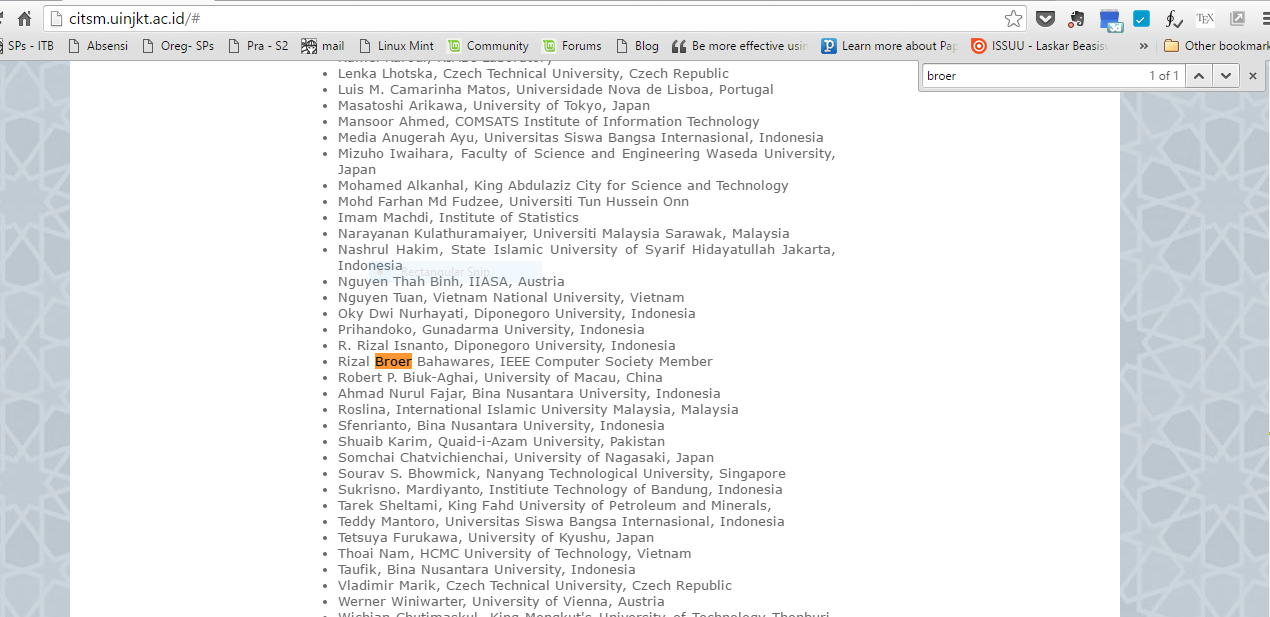Viewport: 1270px width, 617px height.
Task: Go to next find result
Action: coord(1226,76)
